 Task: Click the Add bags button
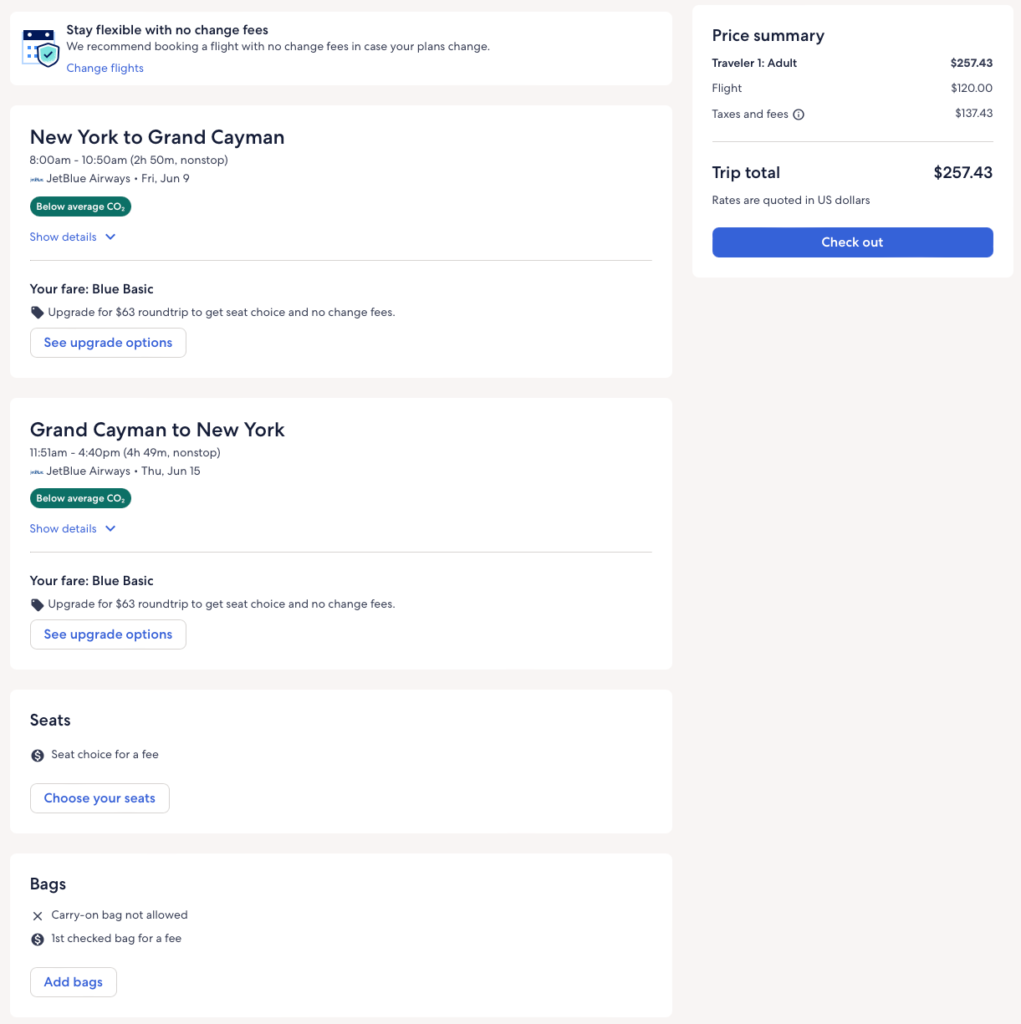tap(73, 982)
